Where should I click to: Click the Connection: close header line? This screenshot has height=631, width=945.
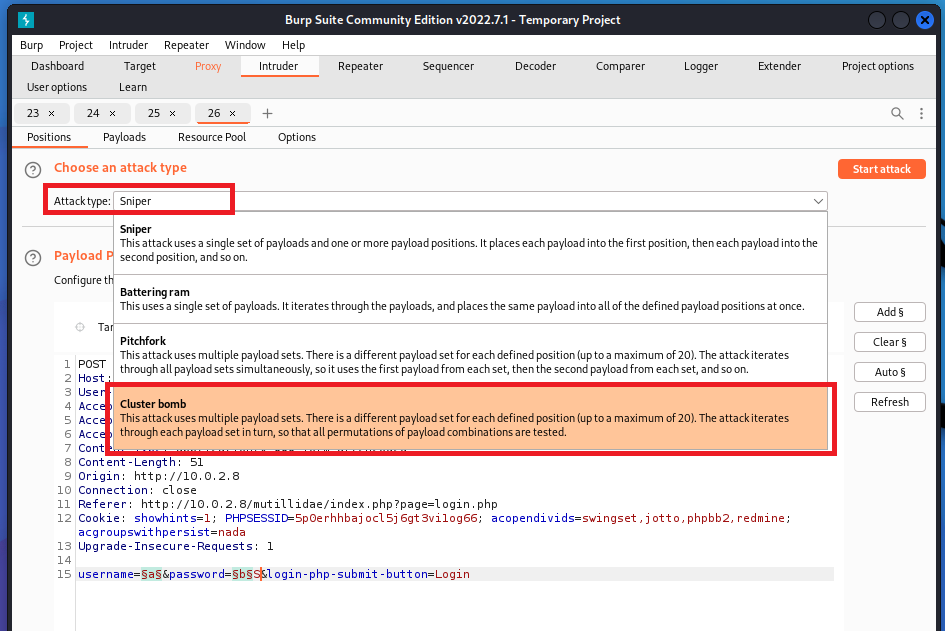pyautogui.click(x=137, y=491)
